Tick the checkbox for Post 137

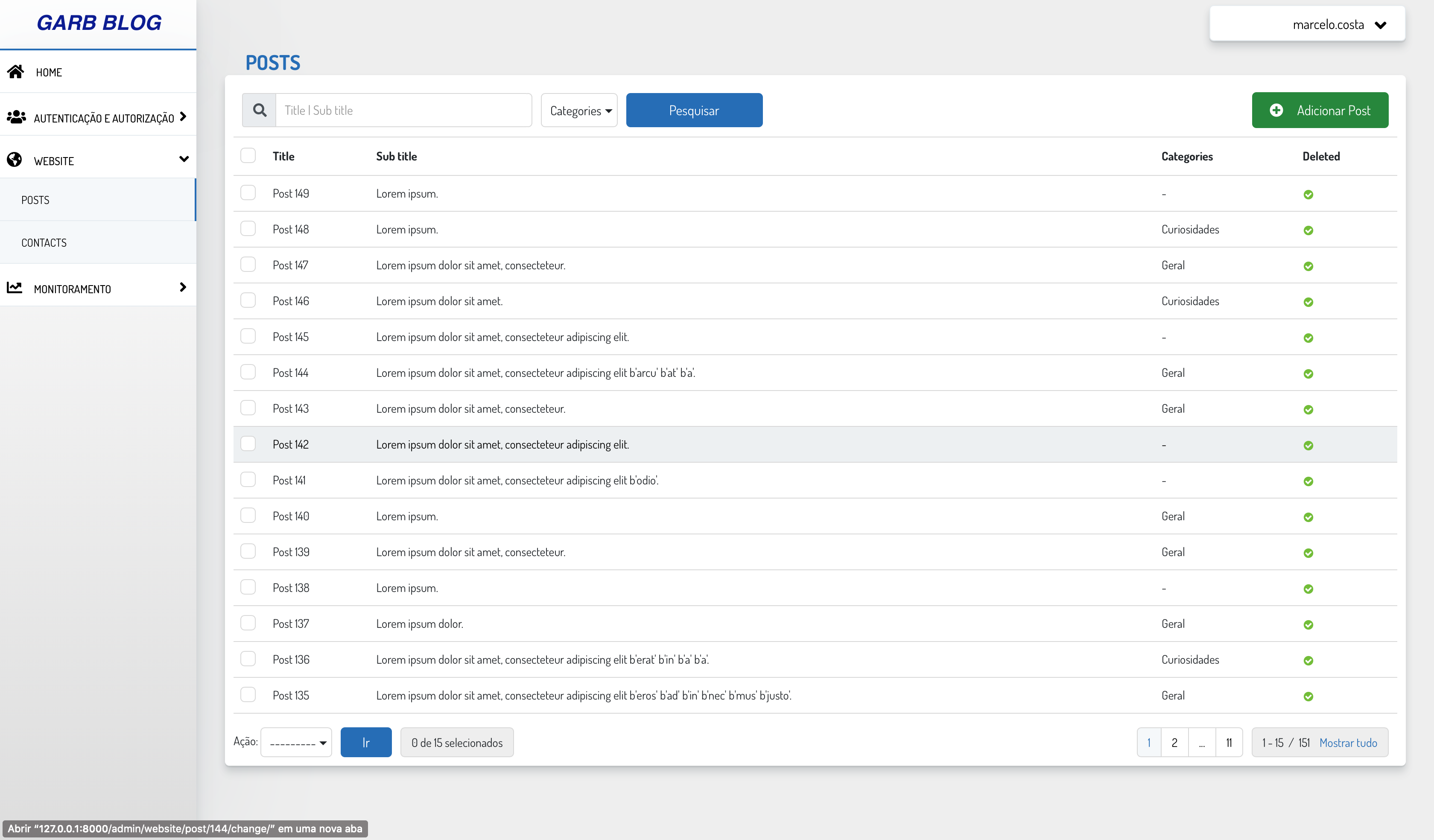(x=248, y=623)
